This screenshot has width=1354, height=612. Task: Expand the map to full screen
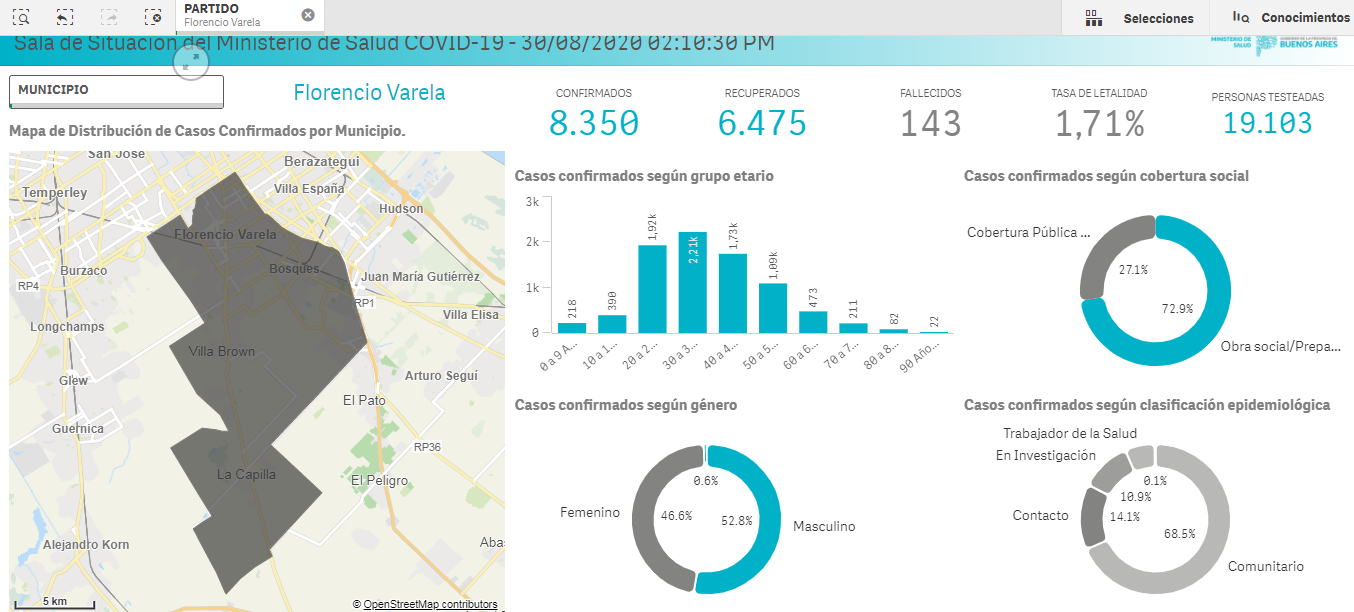(x=191, y=62)
